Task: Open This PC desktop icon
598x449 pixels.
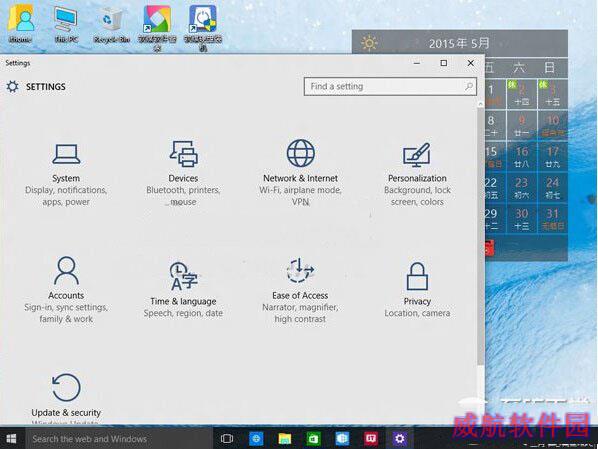Action: pos(66,24)
